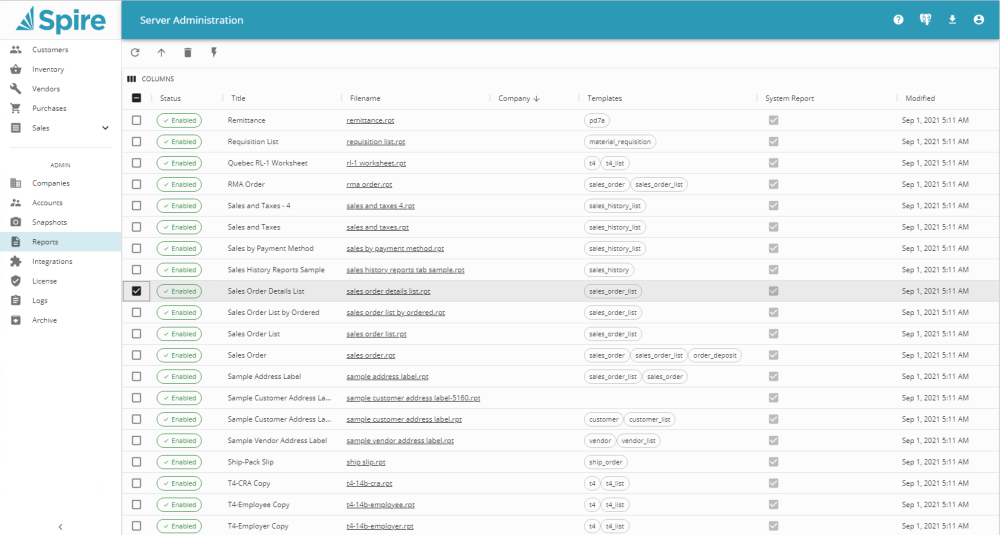This screenshot has height=535, width=1000.
Task: Open the help question mark icon
Action: 898,20
